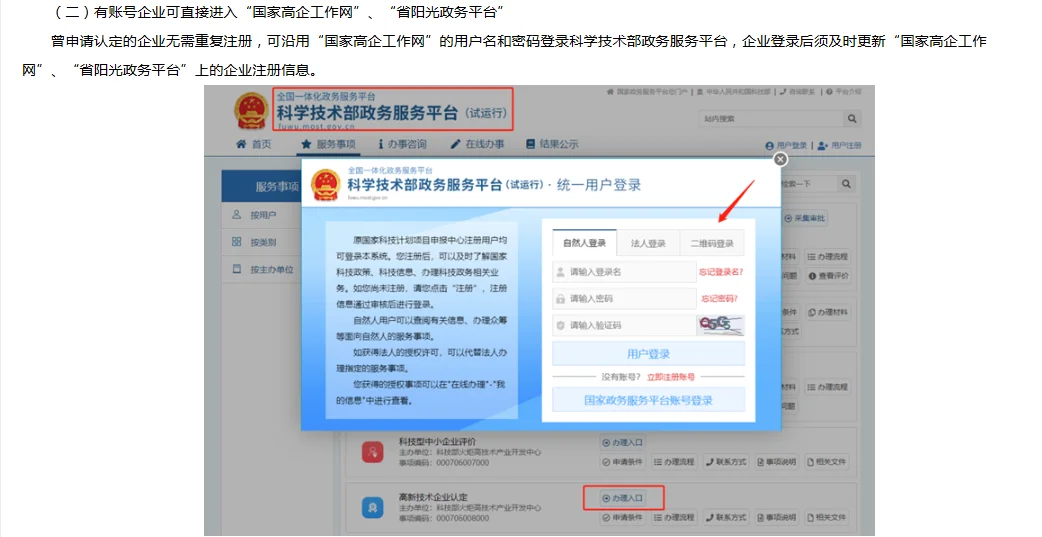The width and height of the screenshot is (1042, 537).
Task: Select 按类别 in the sidebar
Action: pyautogui.click(x=261, y=243)
